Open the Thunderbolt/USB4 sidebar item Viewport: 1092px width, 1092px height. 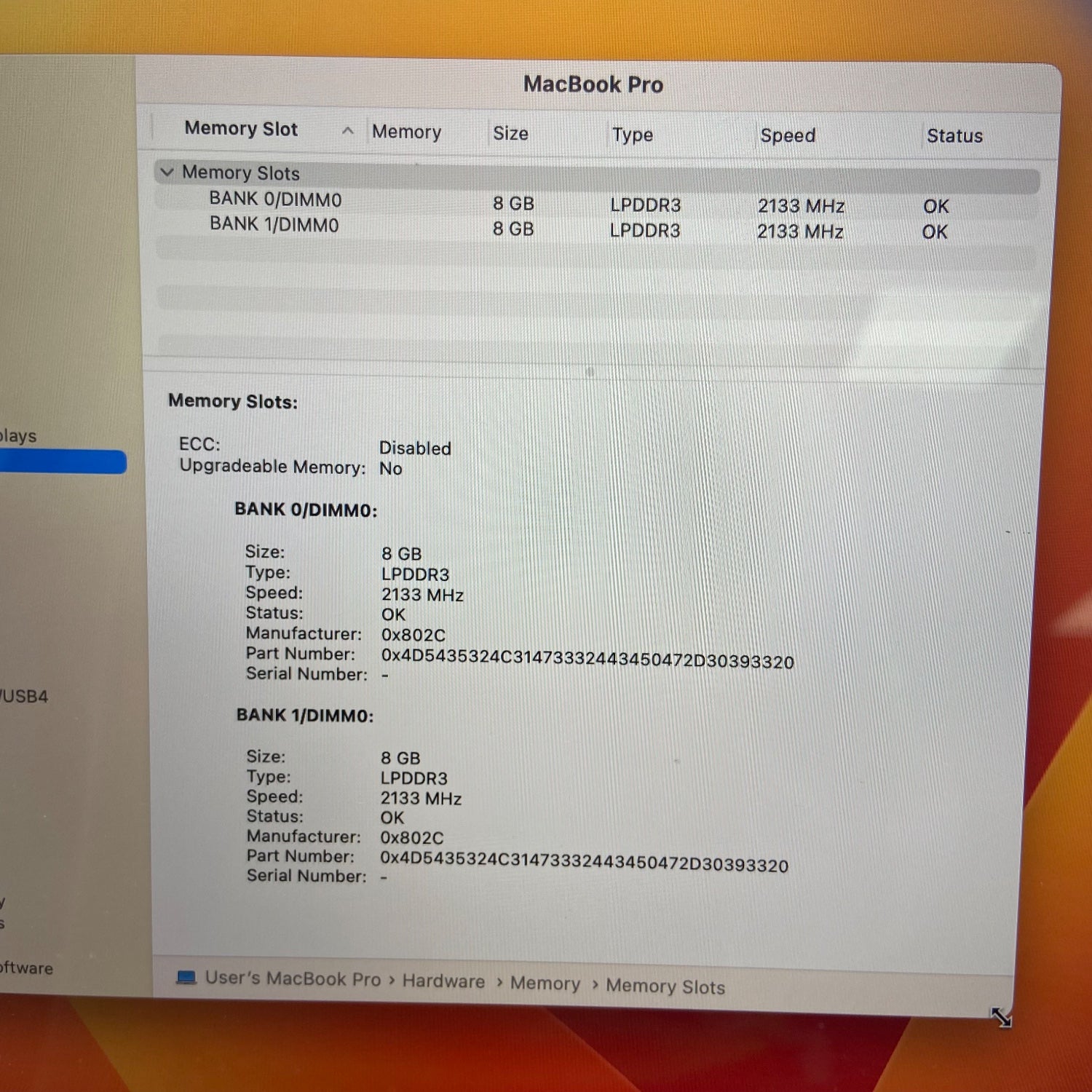coord(24,696)
